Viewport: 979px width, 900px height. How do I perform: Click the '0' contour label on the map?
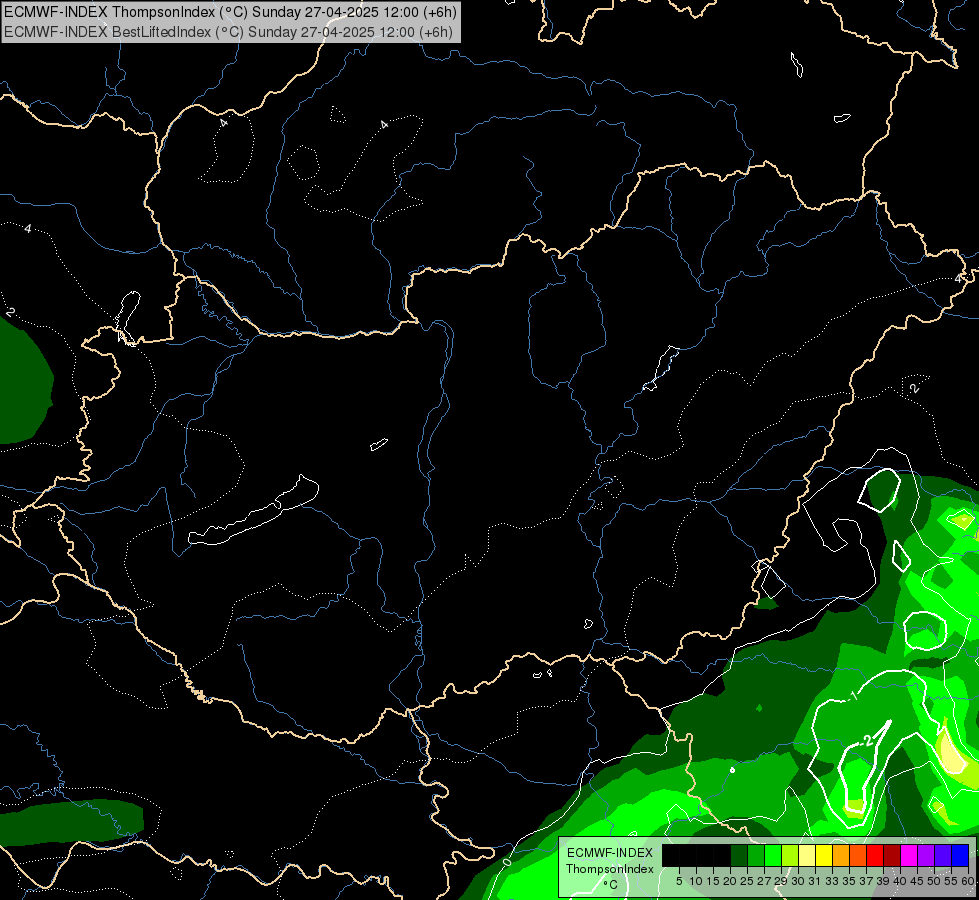506,862
